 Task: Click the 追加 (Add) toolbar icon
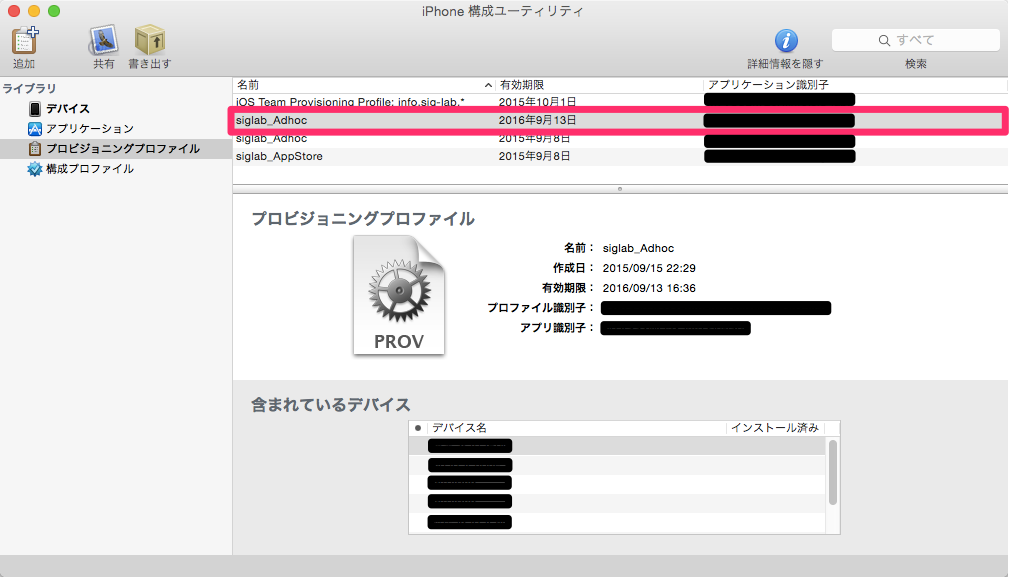click(25, 41)
